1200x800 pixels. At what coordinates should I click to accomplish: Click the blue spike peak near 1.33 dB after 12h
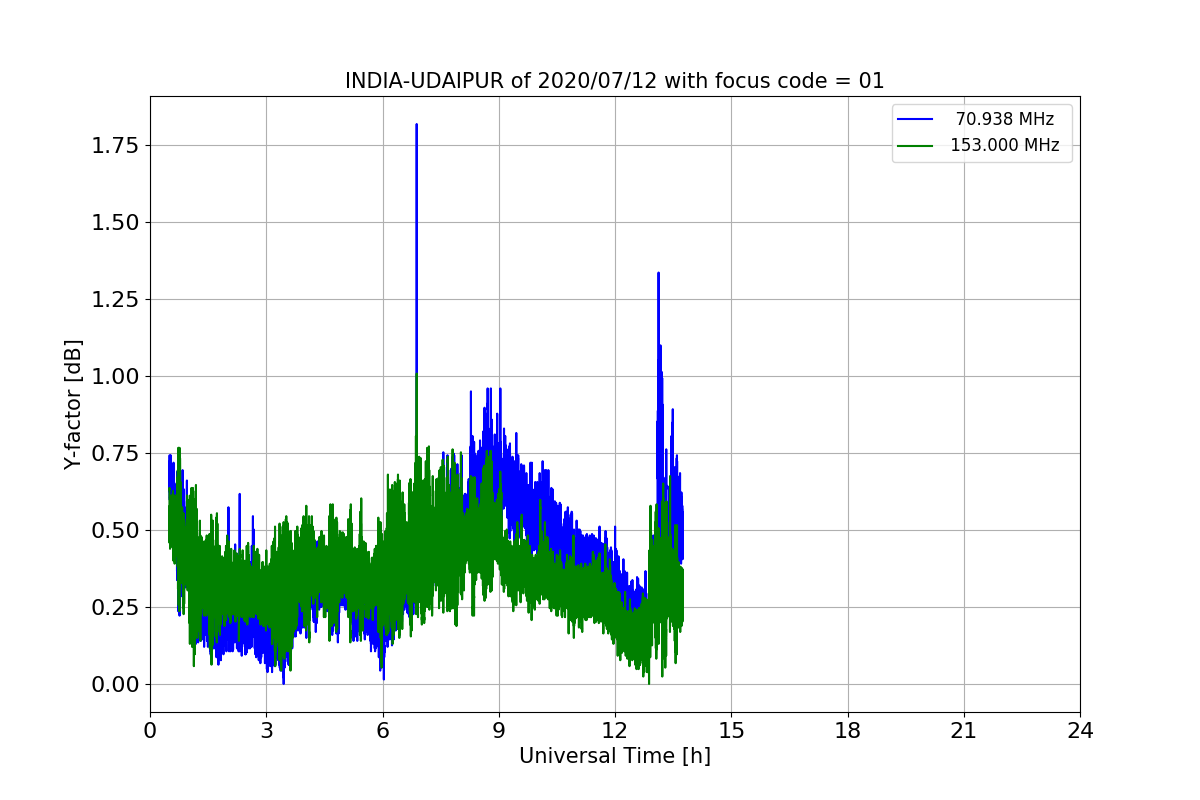point(658,273)
